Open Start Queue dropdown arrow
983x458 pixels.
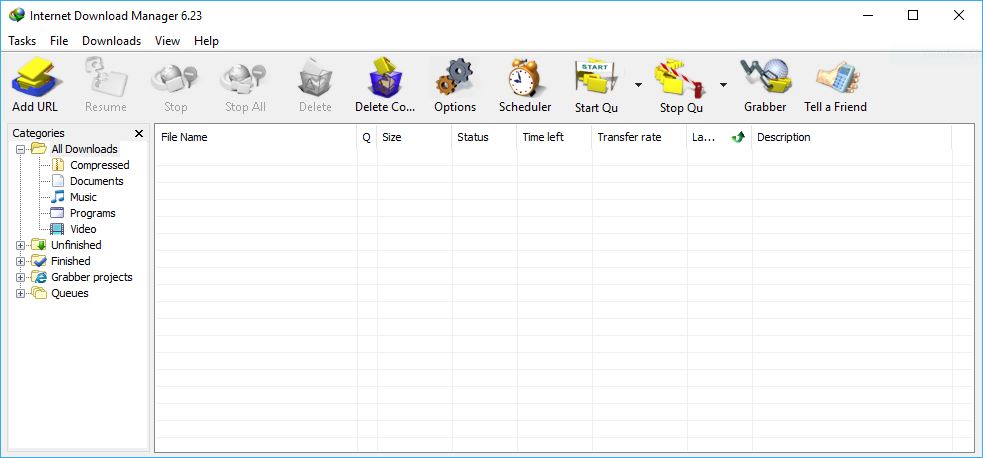[638, 85]
